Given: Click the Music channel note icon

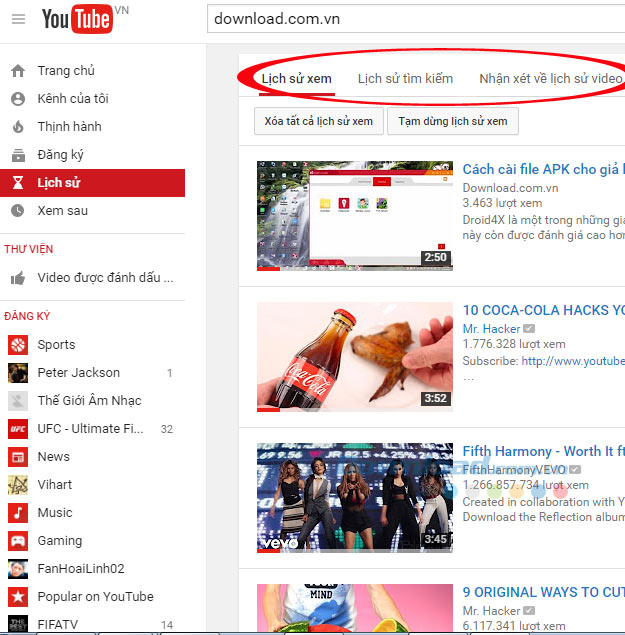Looking at the screenshot, I should pyautogui.click(x=18, y=513).
